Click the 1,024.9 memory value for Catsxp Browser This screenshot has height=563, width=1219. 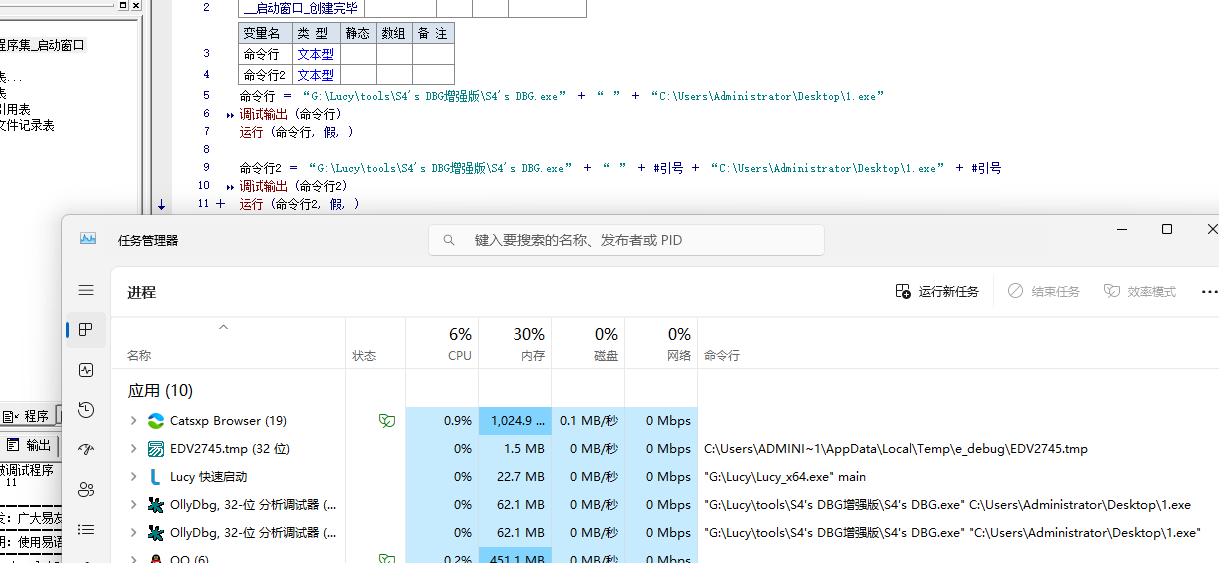(515, 421)
